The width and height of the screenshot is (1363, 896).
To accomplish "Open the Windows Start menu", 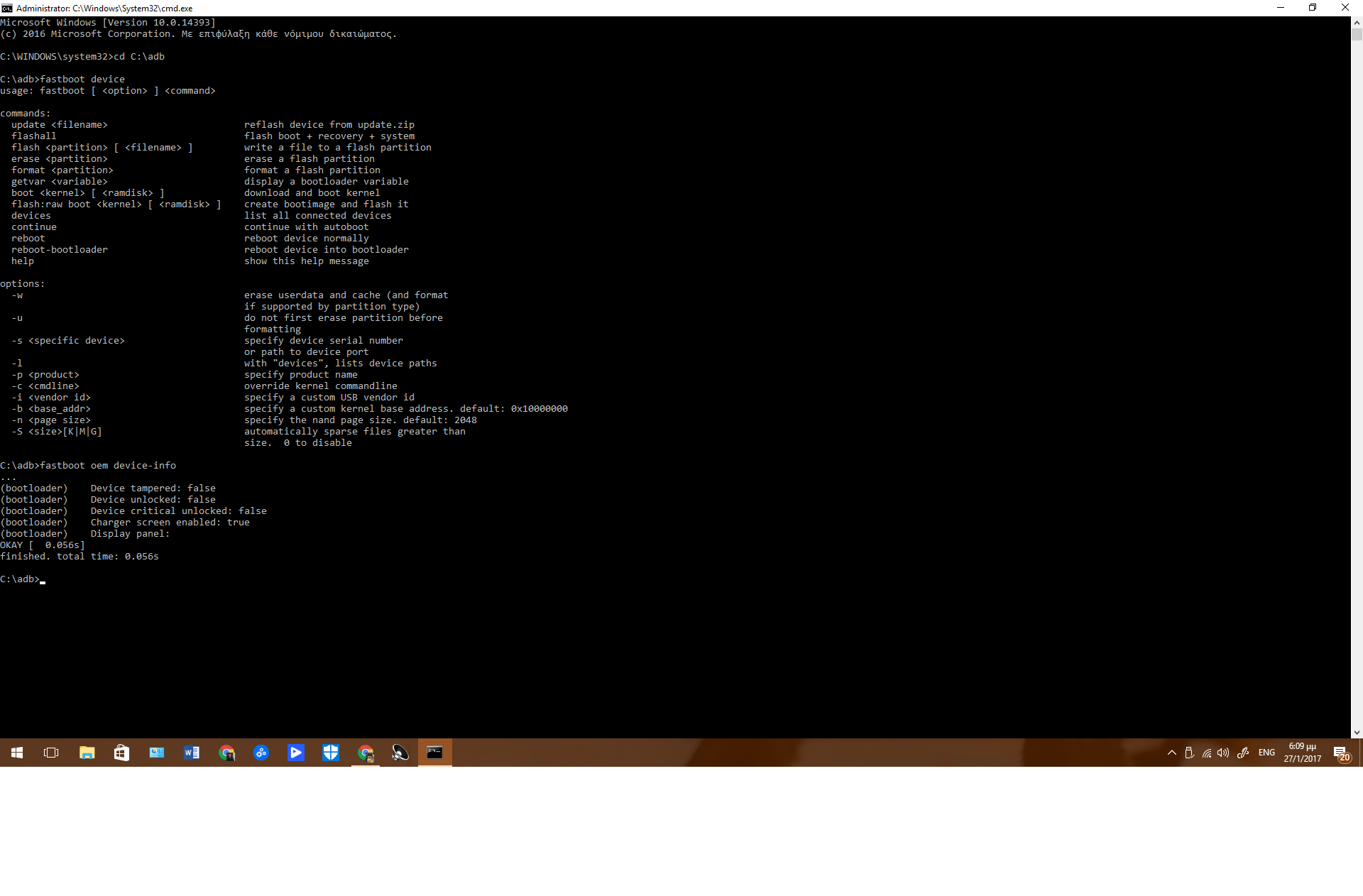I will (x=17, y=753).
